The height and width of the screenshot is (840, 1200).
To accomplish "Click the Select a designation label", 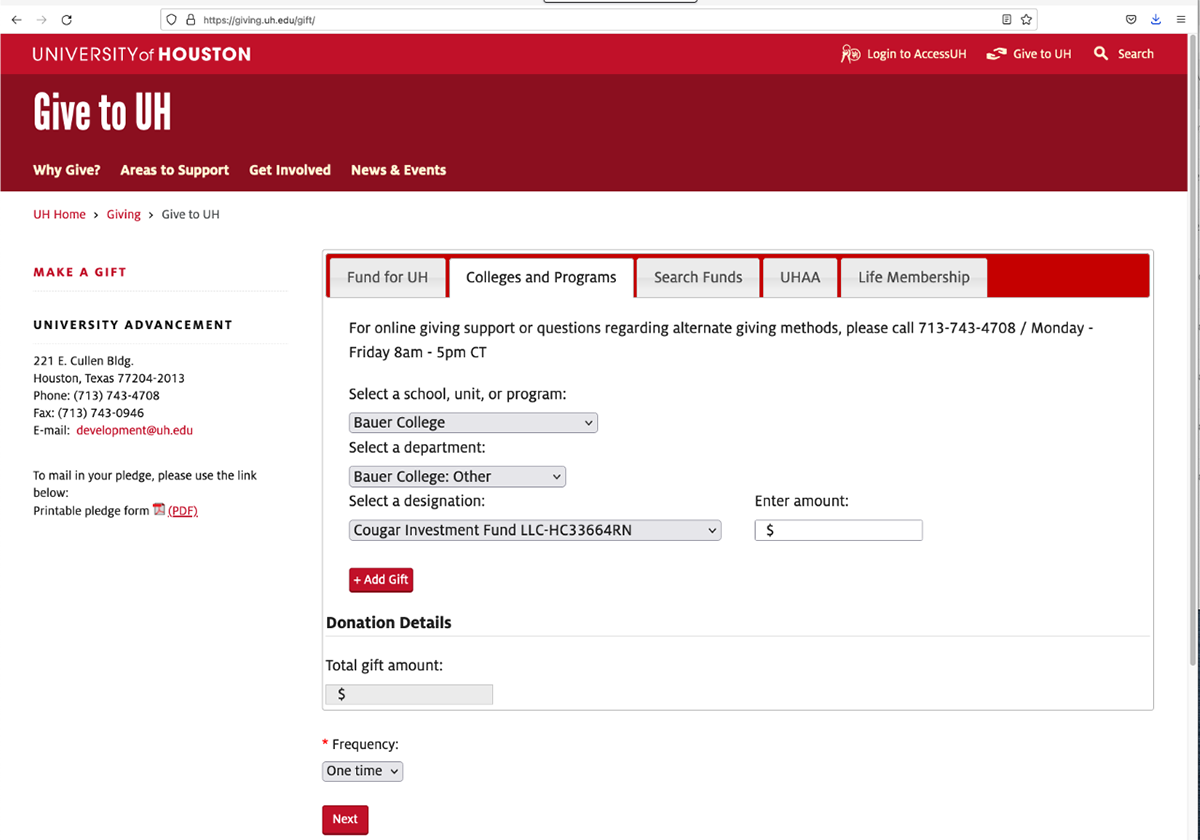I will point(417,501).
